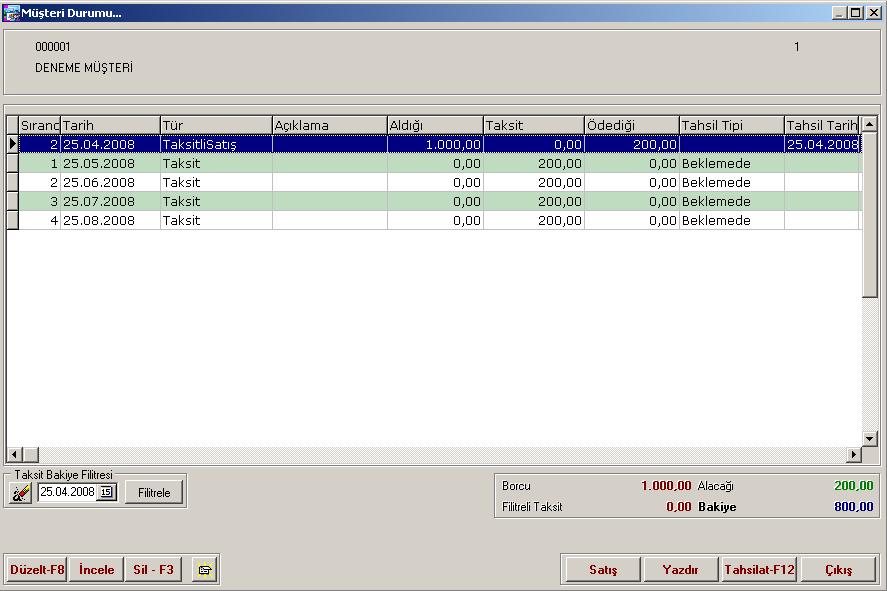
Task: Select the 25.06.2008 Taksit row
Action: pyautogui.click(x=110, y=183)
